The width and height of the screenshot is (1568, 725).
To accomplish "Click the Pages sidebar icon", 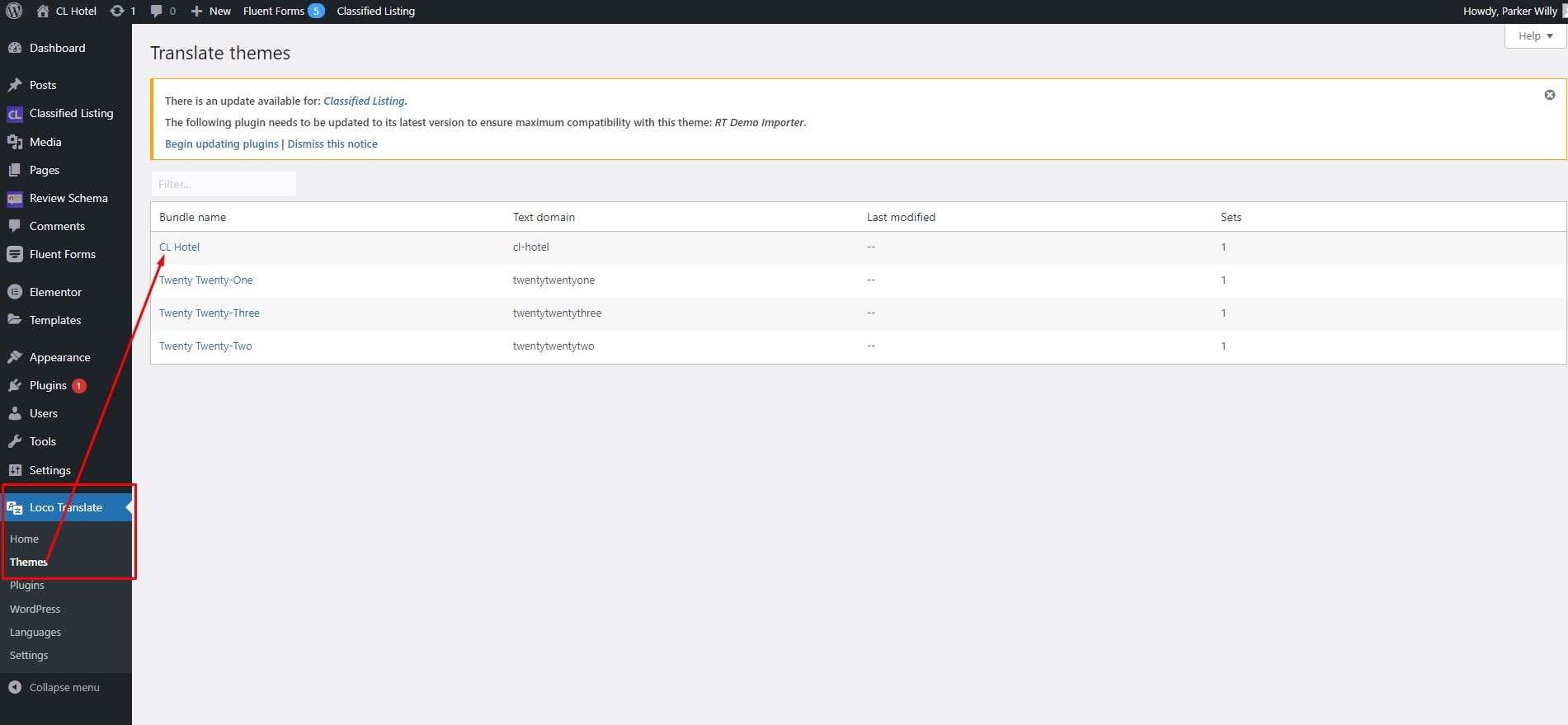I will pyautogui.click(x=15, y=170).
